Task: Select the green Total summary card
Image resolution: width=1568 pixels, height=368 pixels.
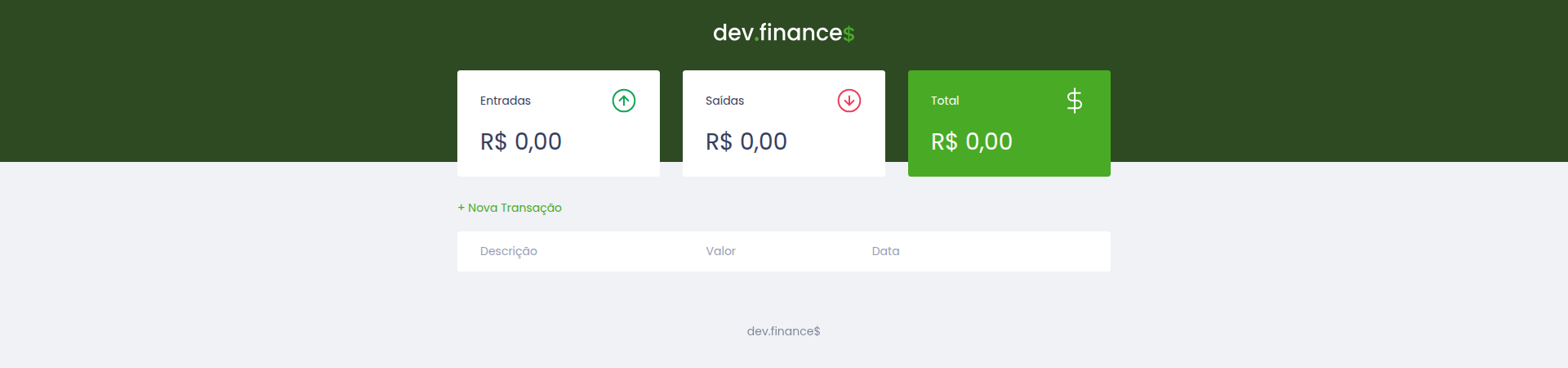Action: pyautogui.click(x=1009, y=162)
